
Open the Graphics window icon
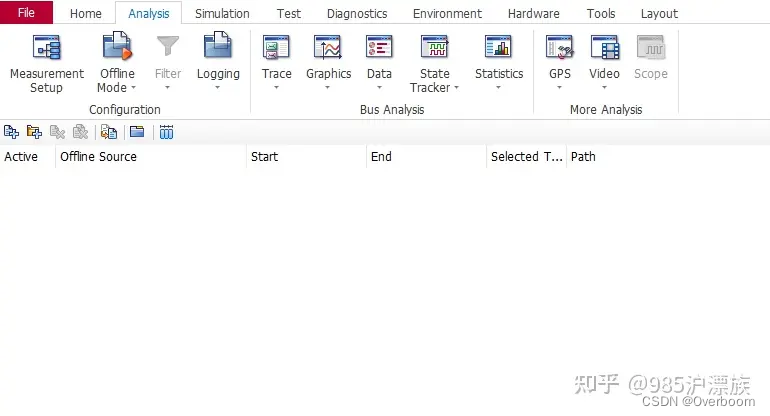328,48
